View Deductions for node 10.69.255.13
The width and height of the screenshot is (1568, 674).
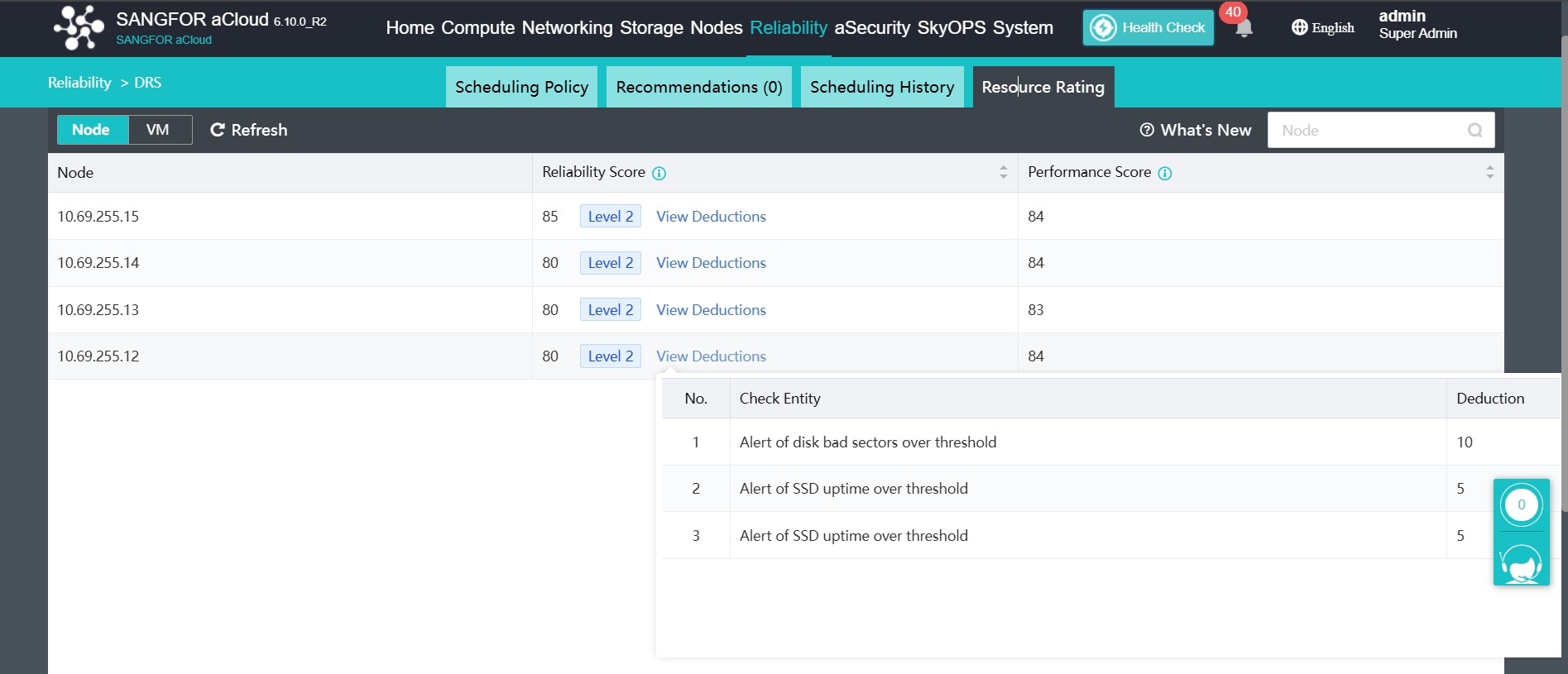(x=711, y=309)
